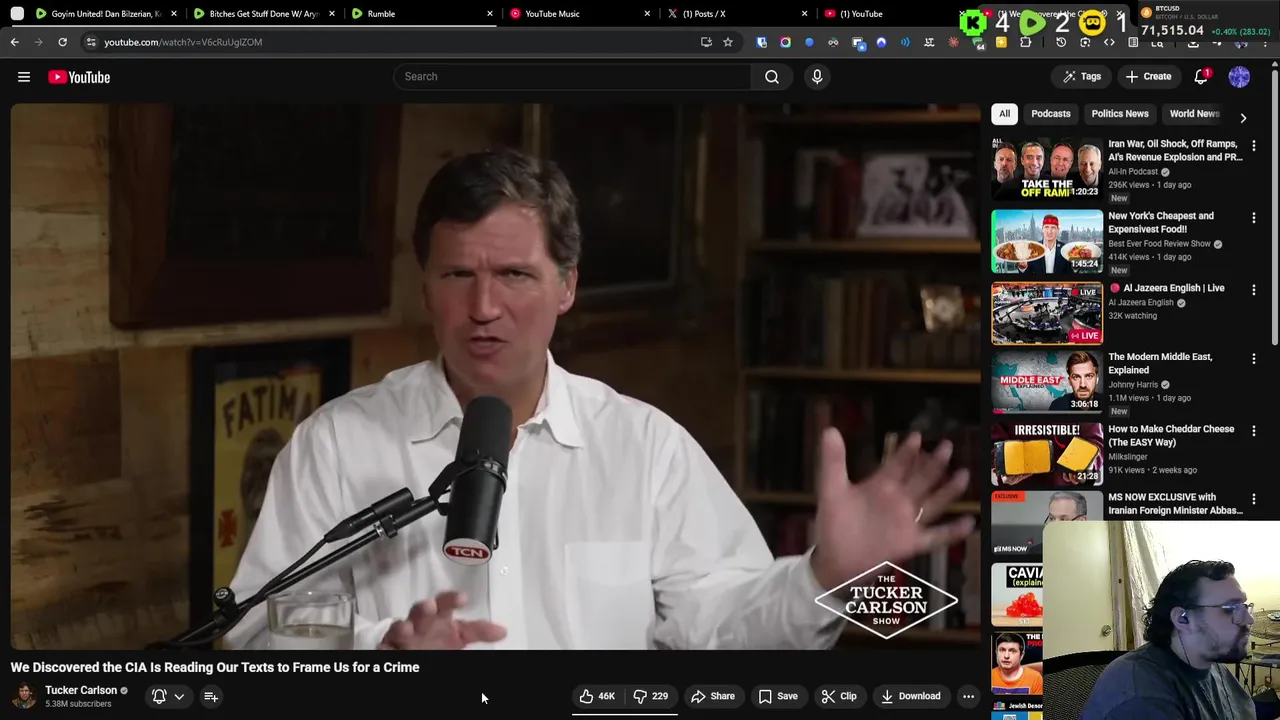Viewport: 1280px width, 720px height.
Task: Open the Tucker Carlson channel name link
Action: (x=81, y=690)
